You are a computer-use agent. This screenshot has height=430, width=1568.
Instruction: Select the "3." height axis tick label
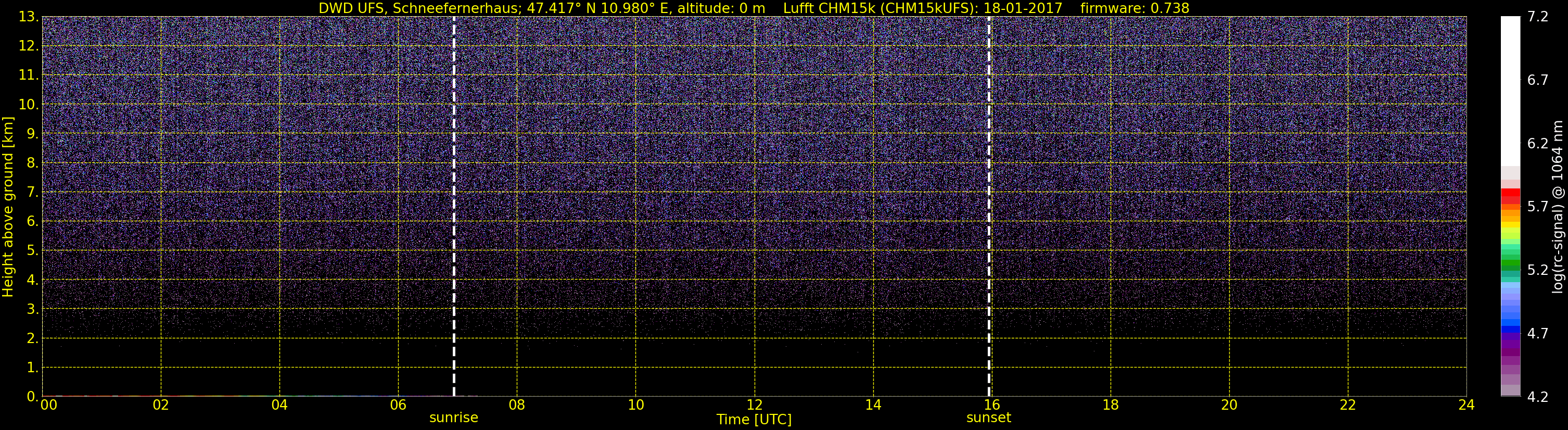coord(32,309)
